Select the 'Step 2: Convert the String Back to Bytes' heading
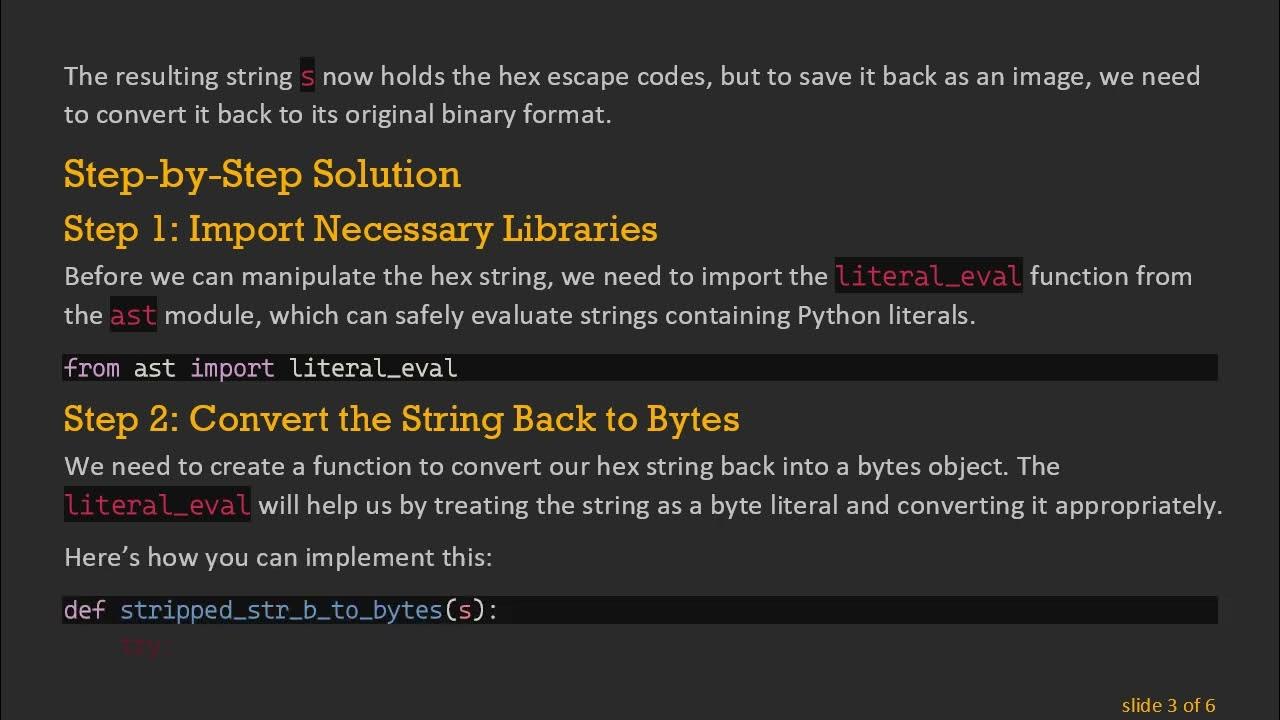 click(401, 418)
